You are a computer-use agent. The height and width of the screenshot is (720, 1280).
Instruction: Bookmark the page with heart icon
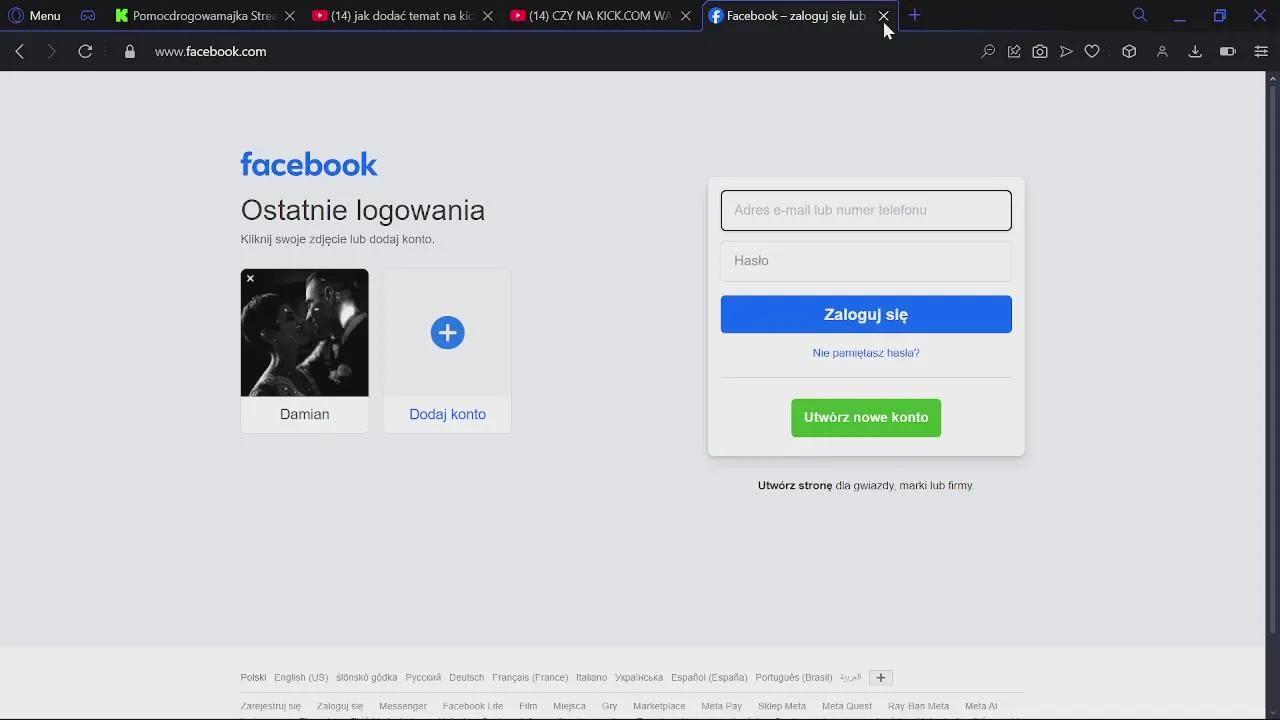pos(1092,51)
